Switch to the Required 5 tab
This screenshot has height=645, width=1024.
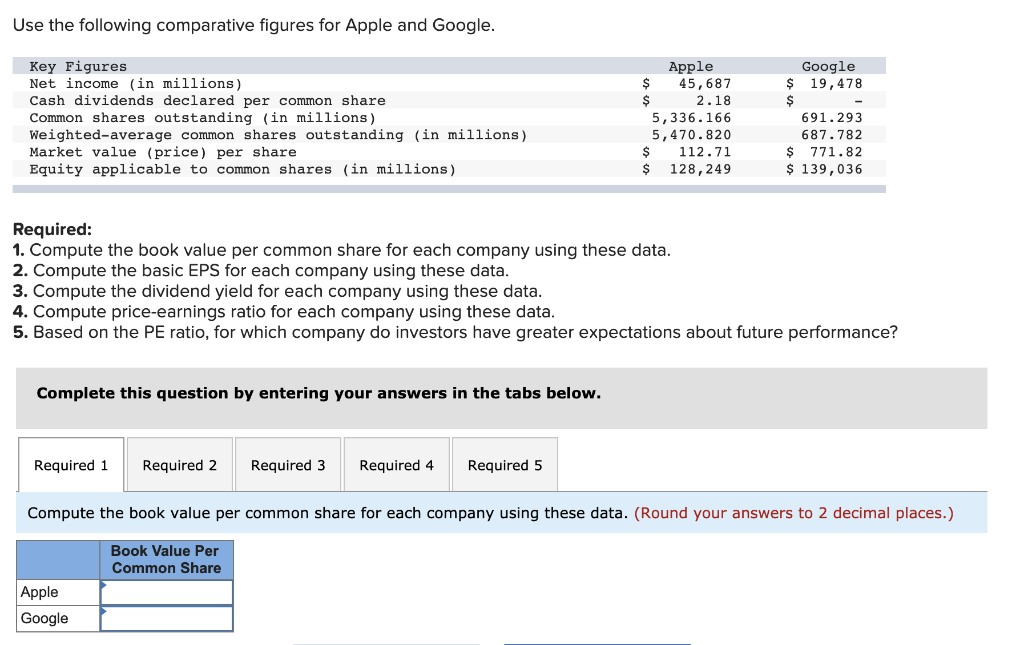(504, 464)
